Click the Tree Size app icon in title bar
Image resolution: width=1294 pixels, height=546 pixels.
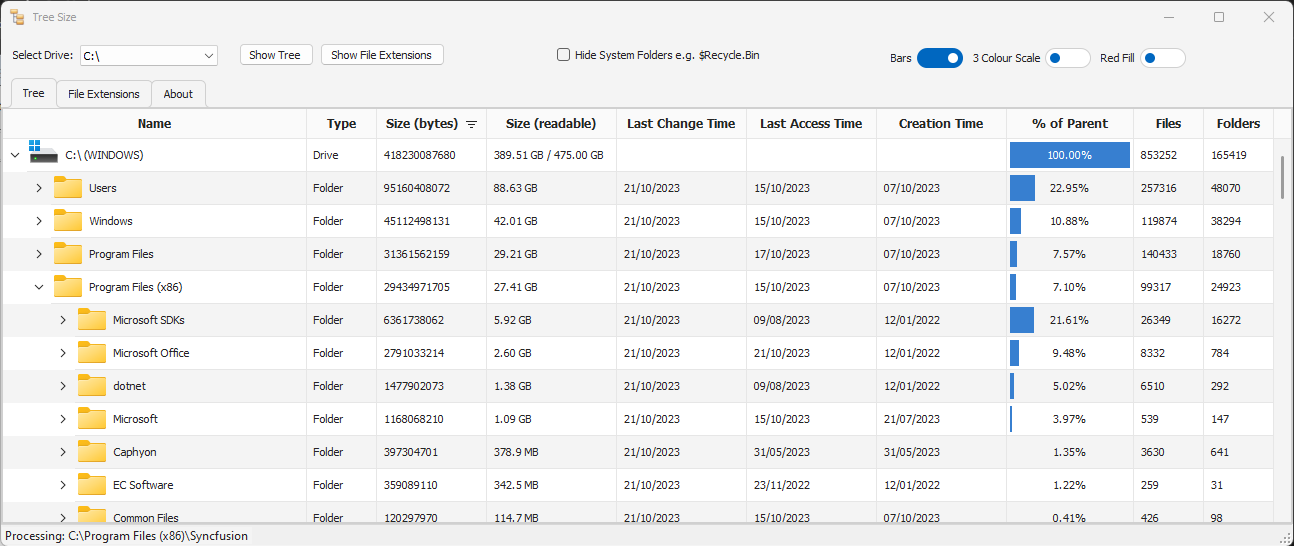click(x=17, y=17)
